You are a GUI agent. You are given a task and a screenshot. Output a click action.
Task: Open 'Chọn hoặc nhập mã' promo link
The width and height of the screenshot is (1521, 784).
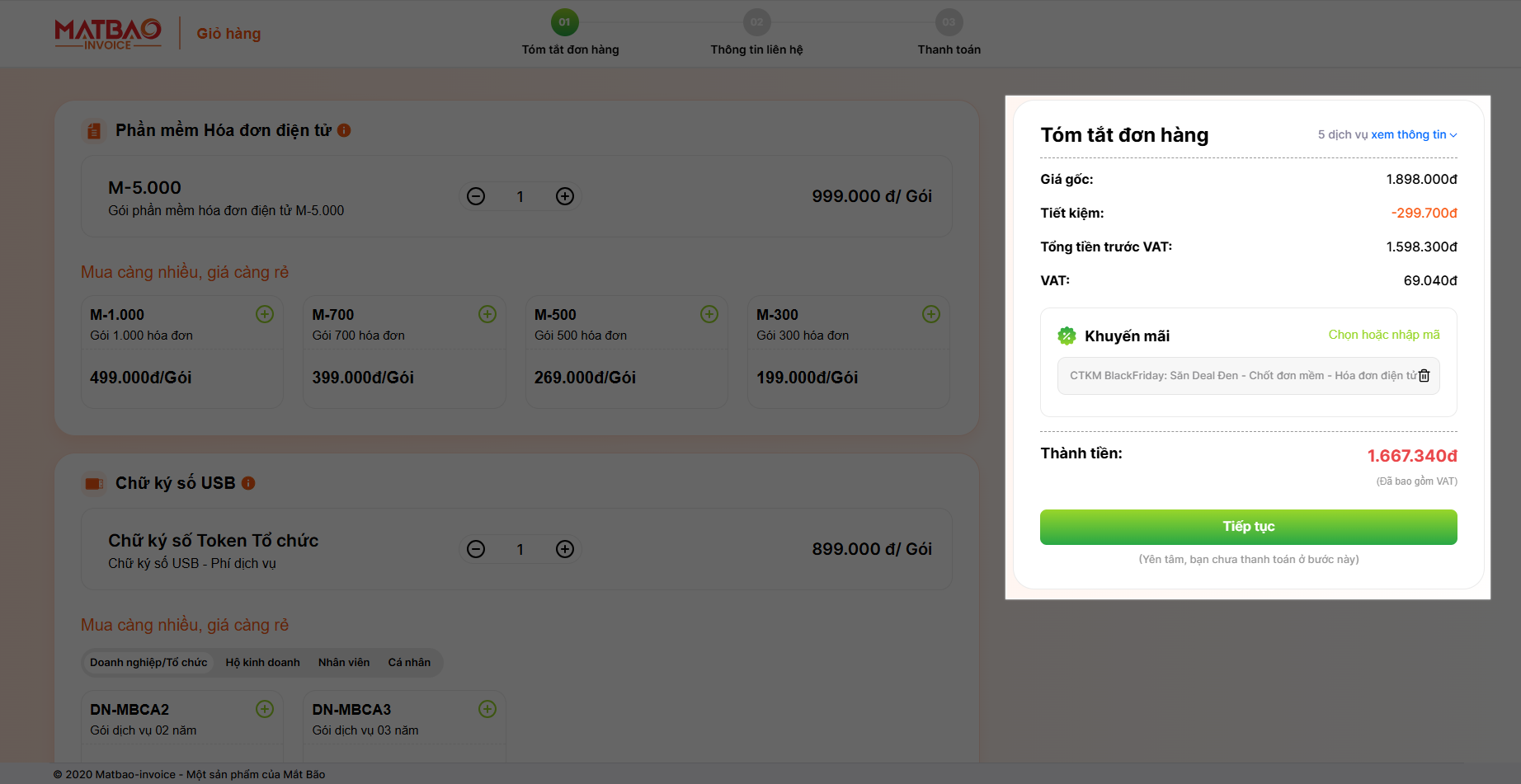tap(1383, 335)
